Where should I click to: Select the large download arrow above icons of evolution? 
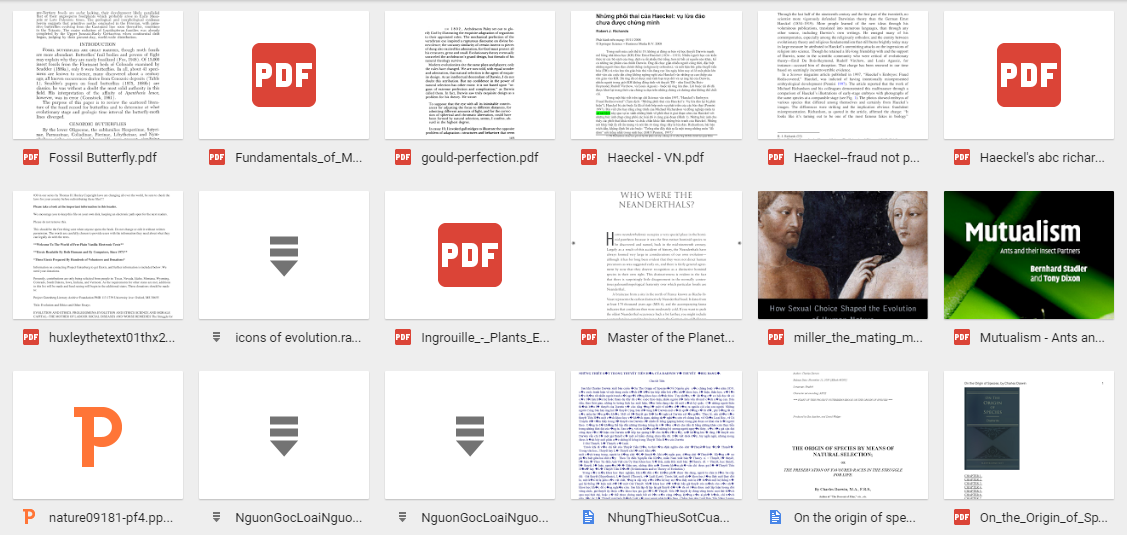[x=283, y=255]
